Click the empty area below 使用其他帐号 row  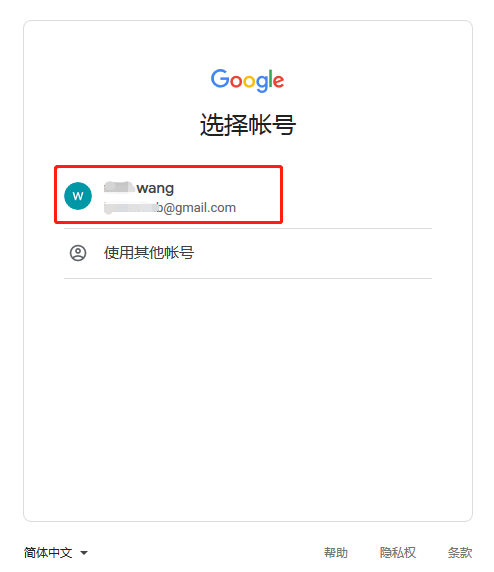pyautogui.click(x=248, y=399)
